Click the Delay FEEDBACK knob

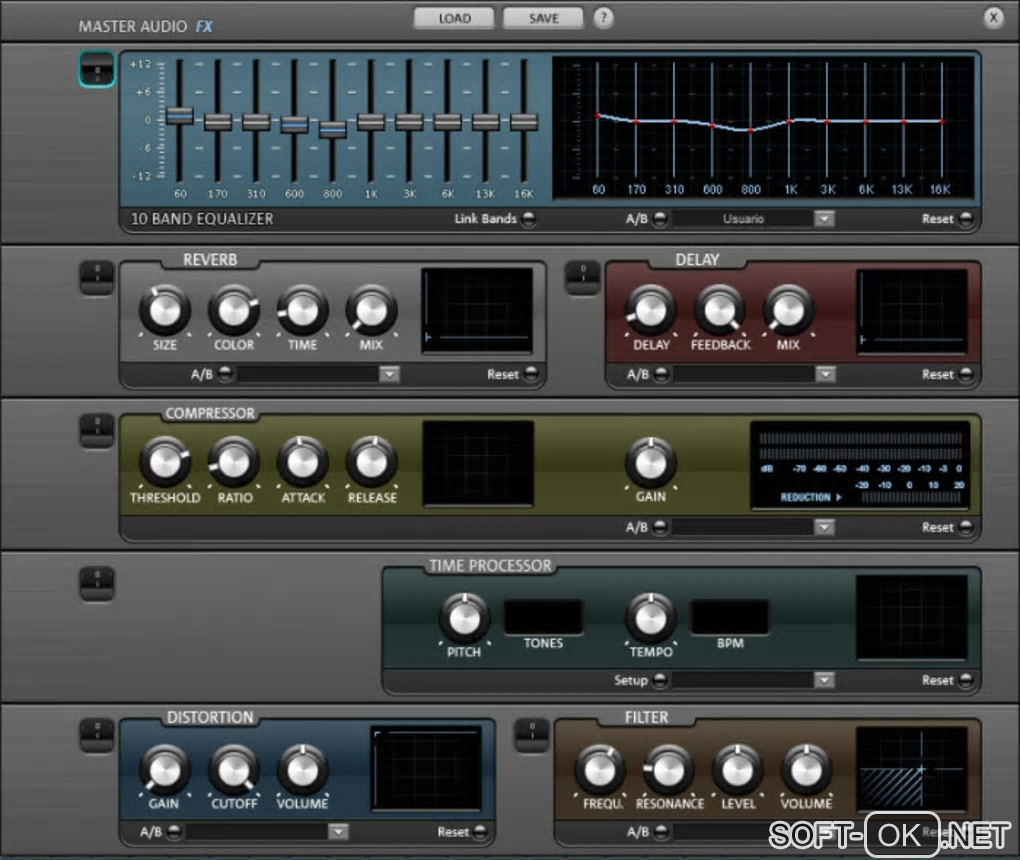tap(719, 310)
